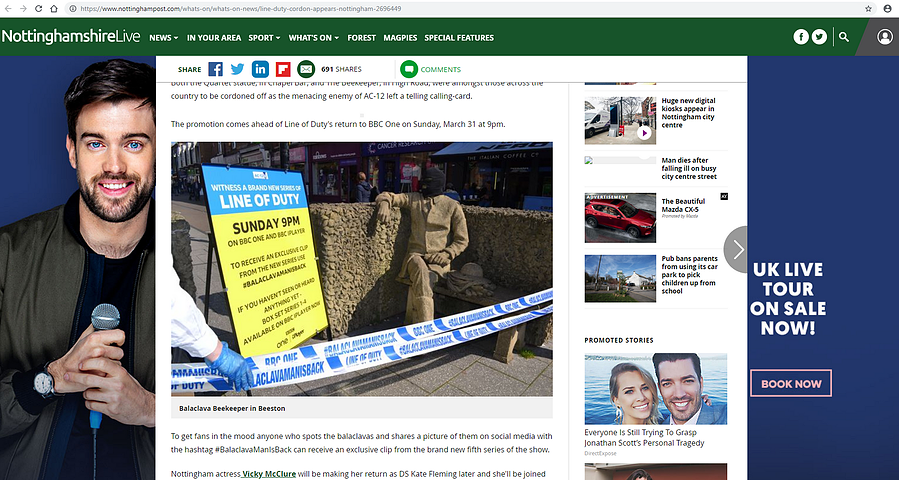Select the 'Balaclava Beekeeper in Beeston' caption
Screen dimensions: 899x480
232,408
